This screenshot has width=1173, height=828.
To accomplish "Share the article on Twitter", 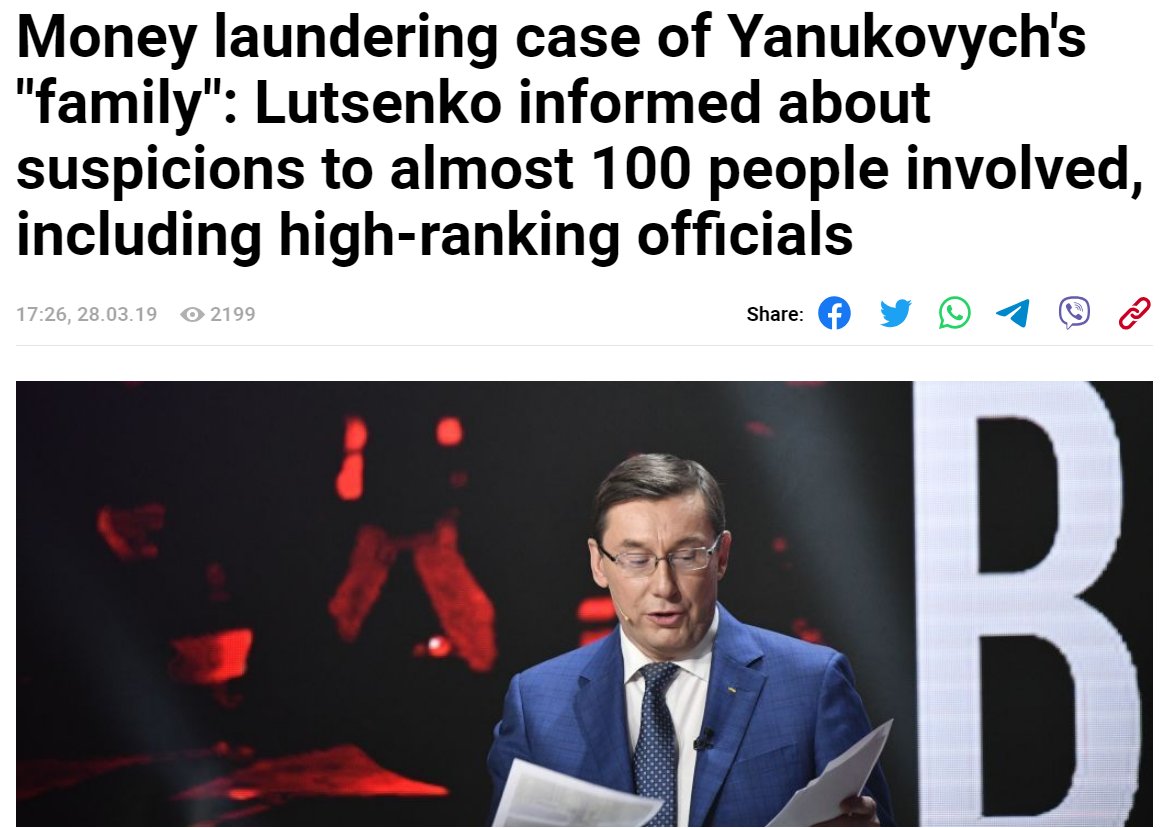I will click(x=895, y=313).
